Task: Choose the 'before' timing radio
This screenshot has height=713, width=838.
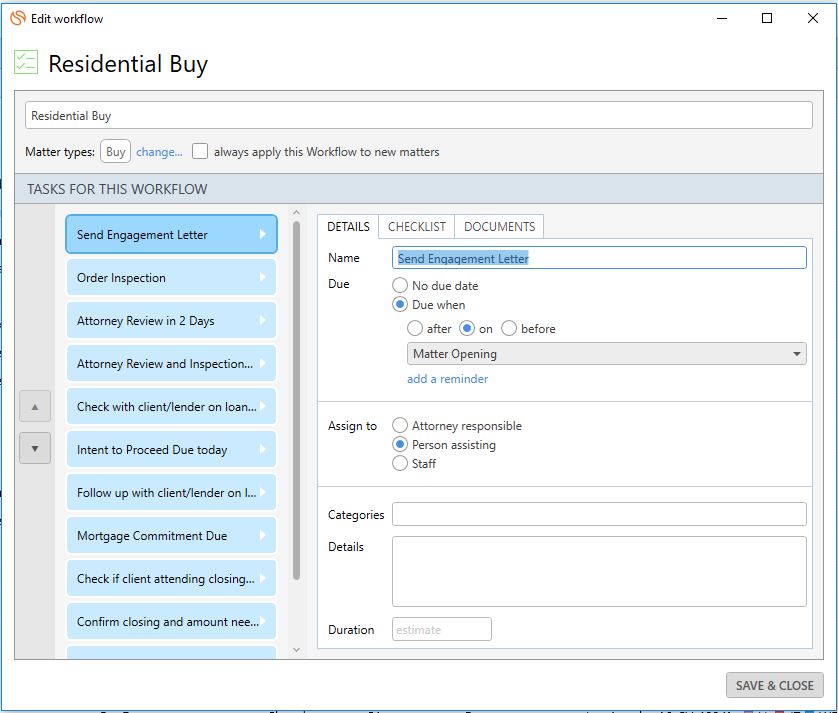Action: point(509,328)
